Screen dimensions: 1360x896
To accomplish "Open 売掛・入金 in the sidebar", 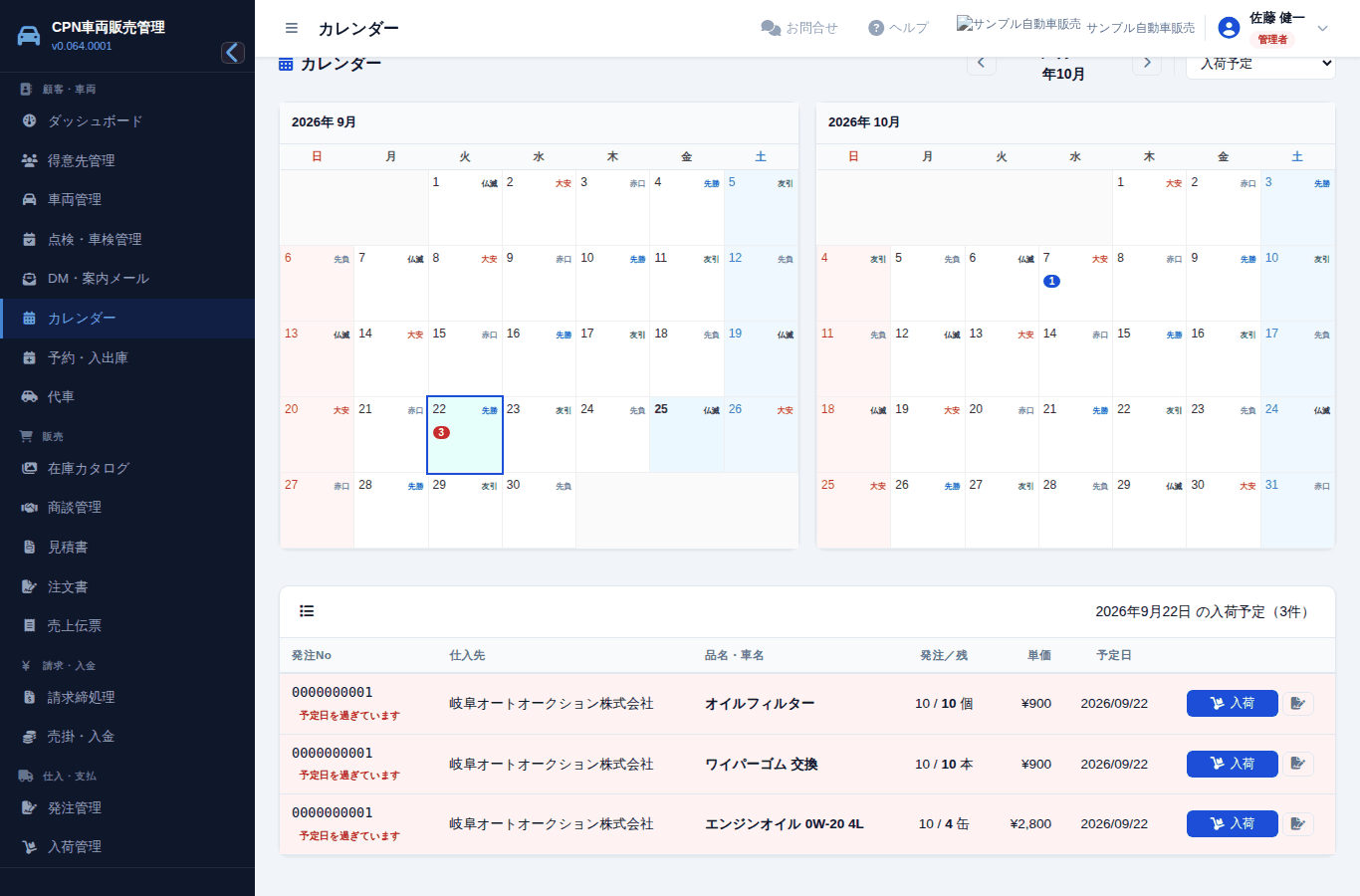I will 127,737.
